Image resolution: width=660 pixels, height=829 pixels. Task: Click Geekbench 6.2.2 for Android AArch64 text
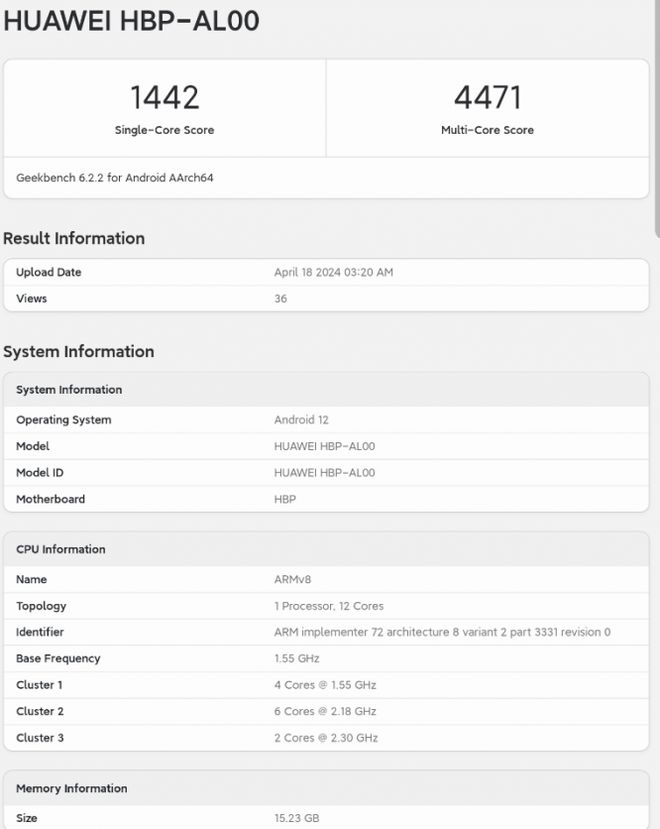pyautogui.click(x=115, y=178)
